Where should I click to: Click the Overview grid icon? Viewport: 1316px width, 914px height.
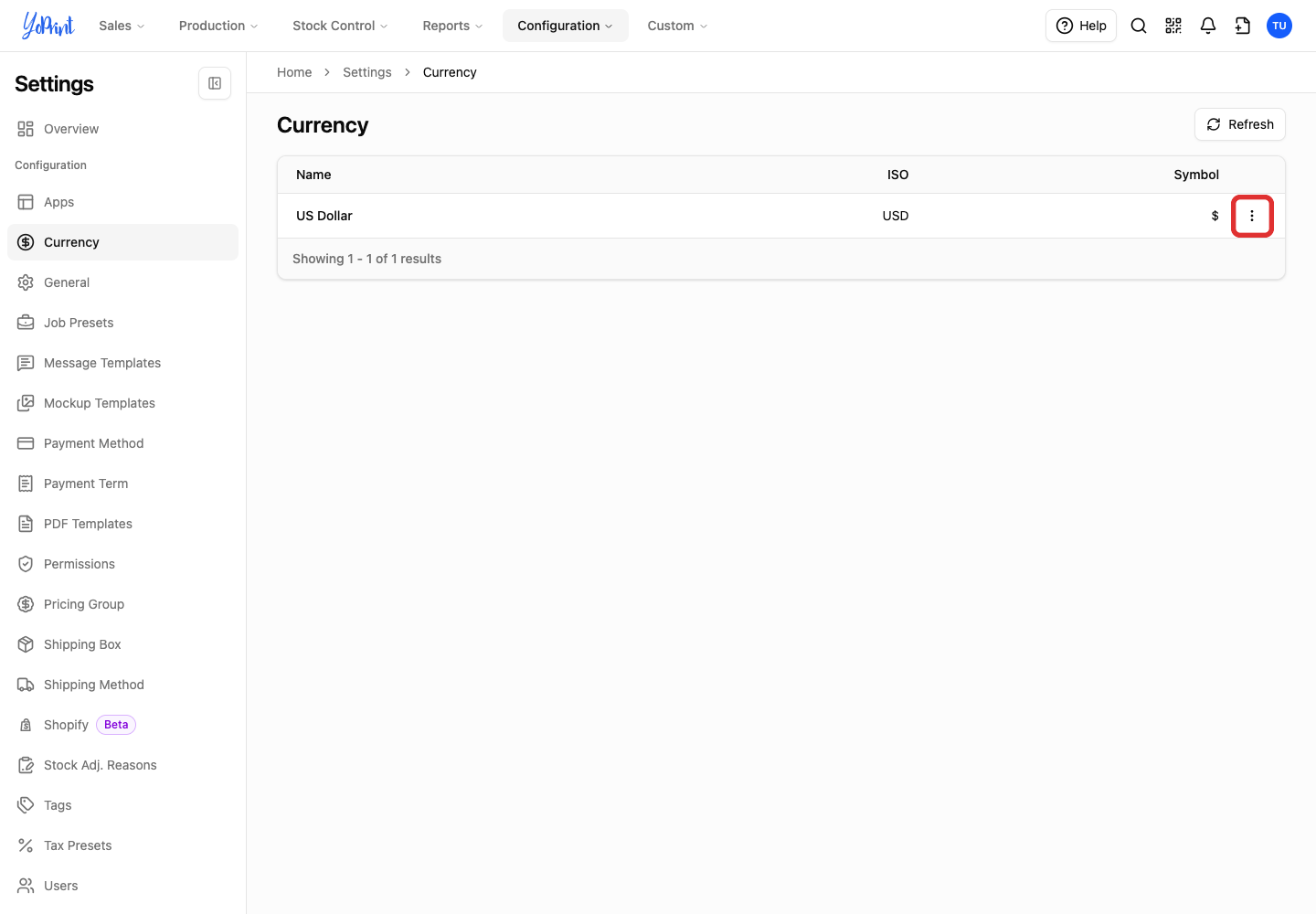(26, 129)
